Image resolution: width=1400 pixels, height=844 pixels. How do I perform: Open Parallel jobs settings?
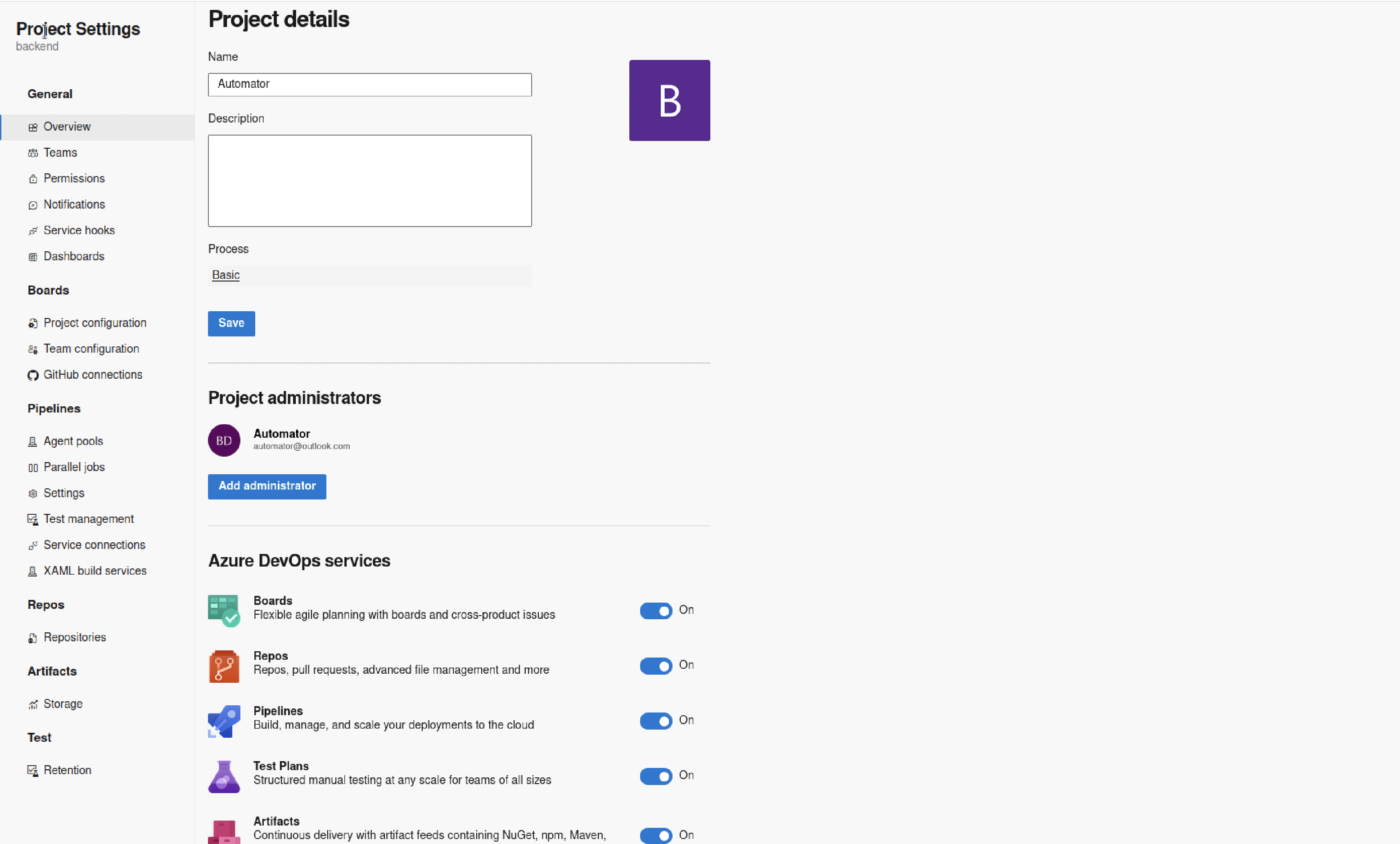(98, 468)
